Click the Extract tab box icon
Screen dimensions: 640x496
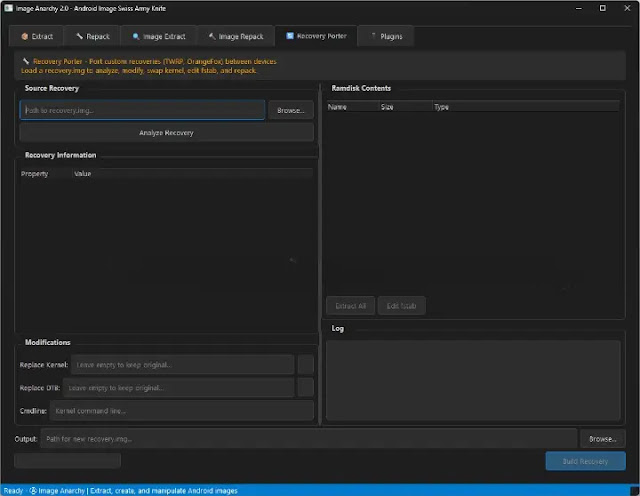25,36
